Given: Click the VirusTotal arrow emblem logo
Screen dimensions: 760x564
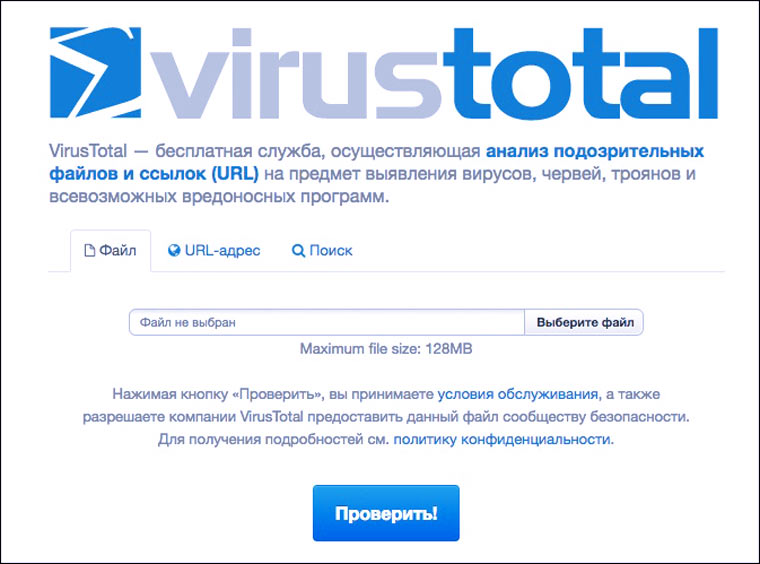Looking at the screenshot, I should 95,73.
